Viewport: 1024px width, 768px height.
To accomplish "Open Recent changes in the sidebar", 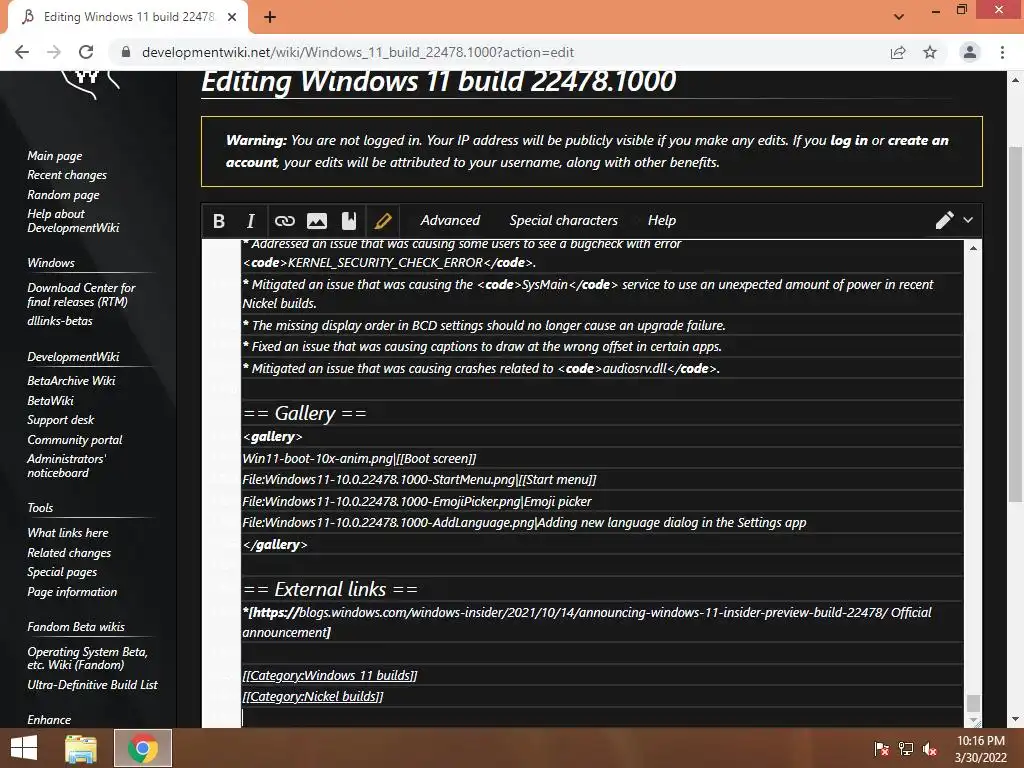I will [67, 175].
